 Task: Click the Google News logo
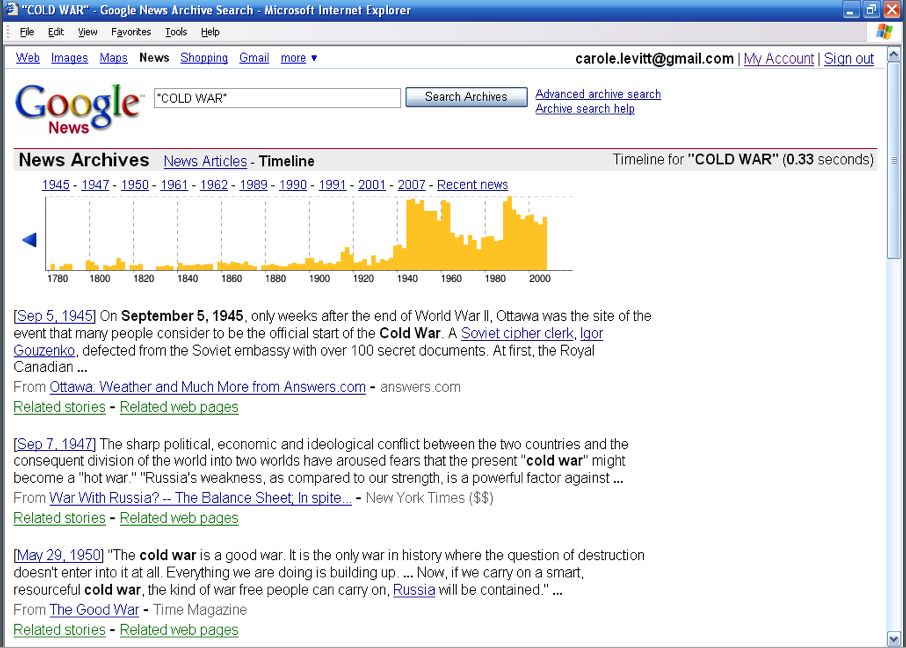click(77, 108)
